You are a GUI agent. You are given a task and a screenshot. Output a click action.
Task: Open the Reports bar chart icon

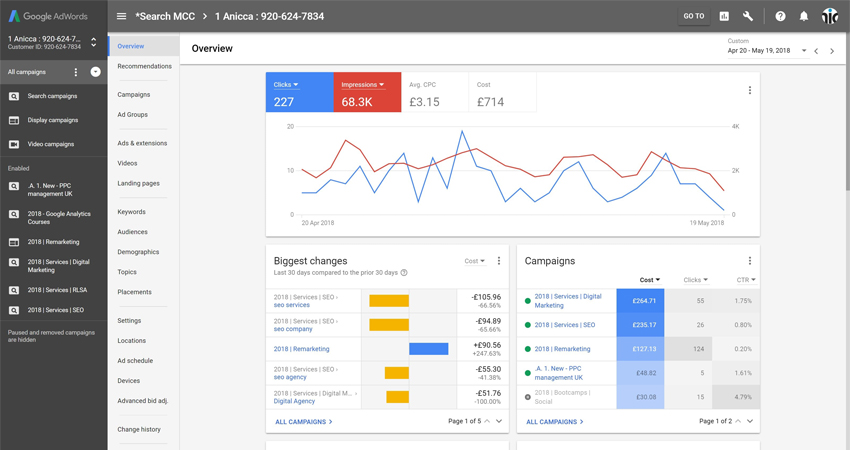(x=724, y=16)
